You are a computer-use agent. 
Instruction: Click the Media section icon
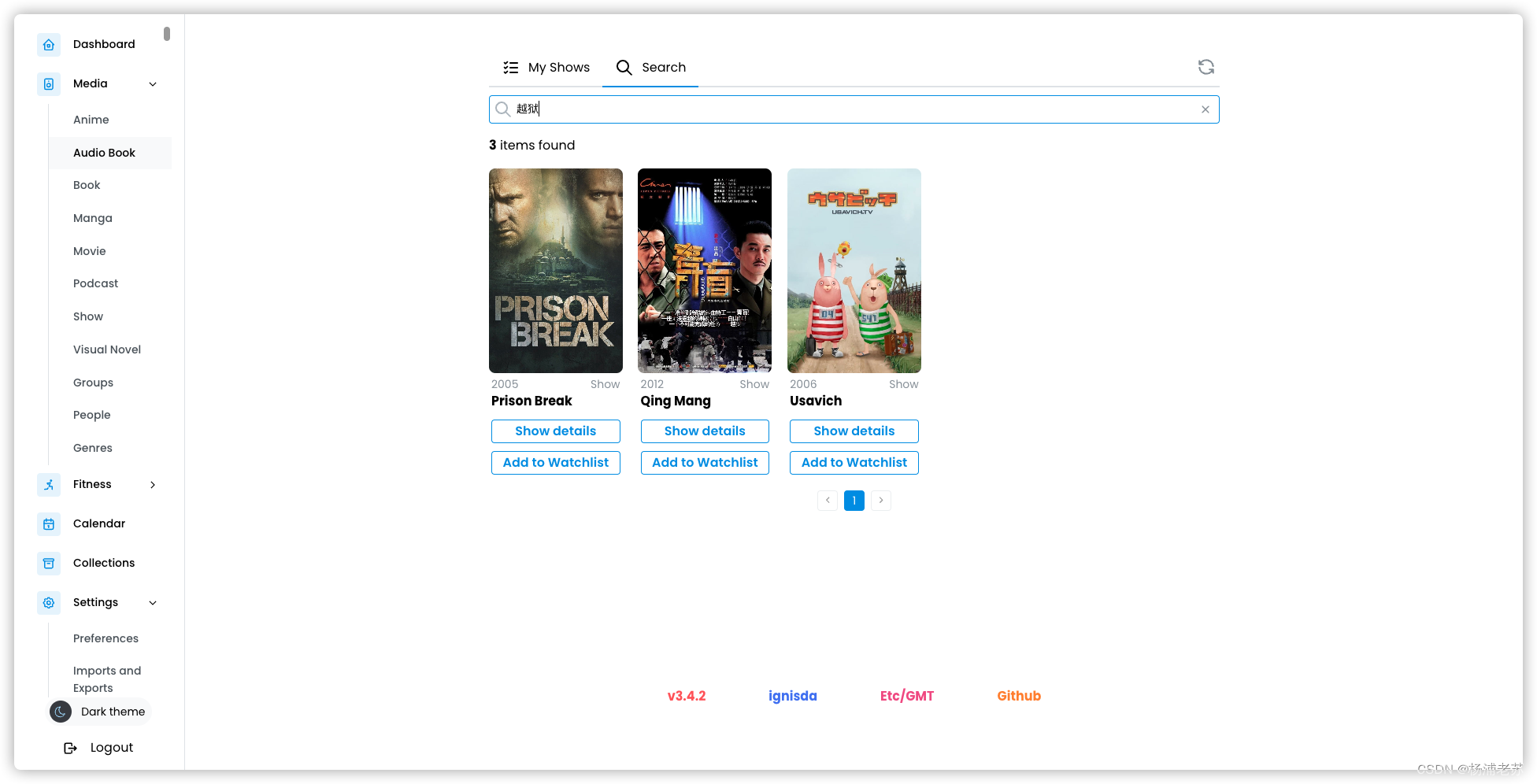point(49,84)
